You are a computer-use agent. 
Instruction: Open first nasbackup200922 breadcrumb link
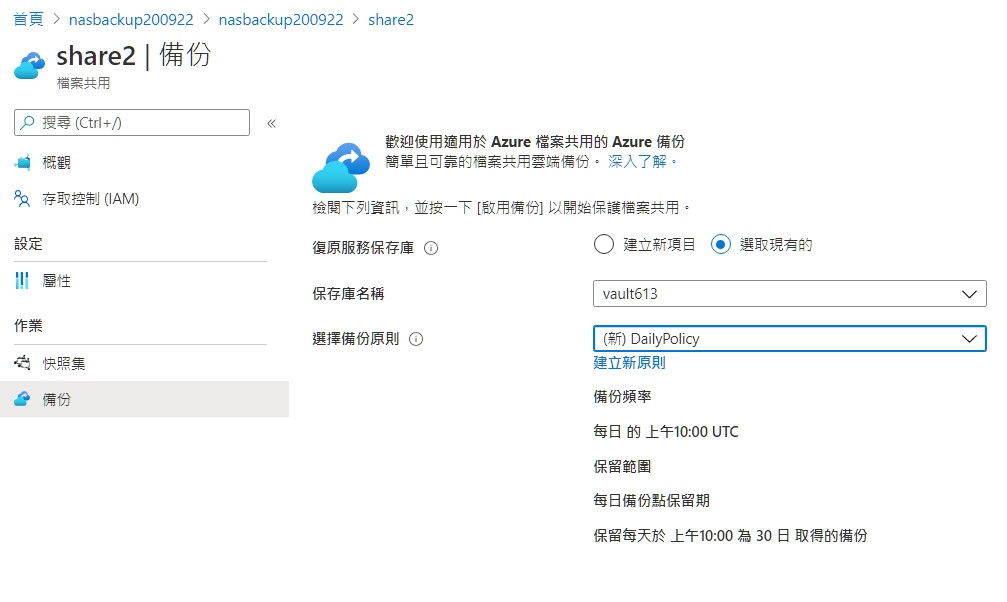(131, 20)
